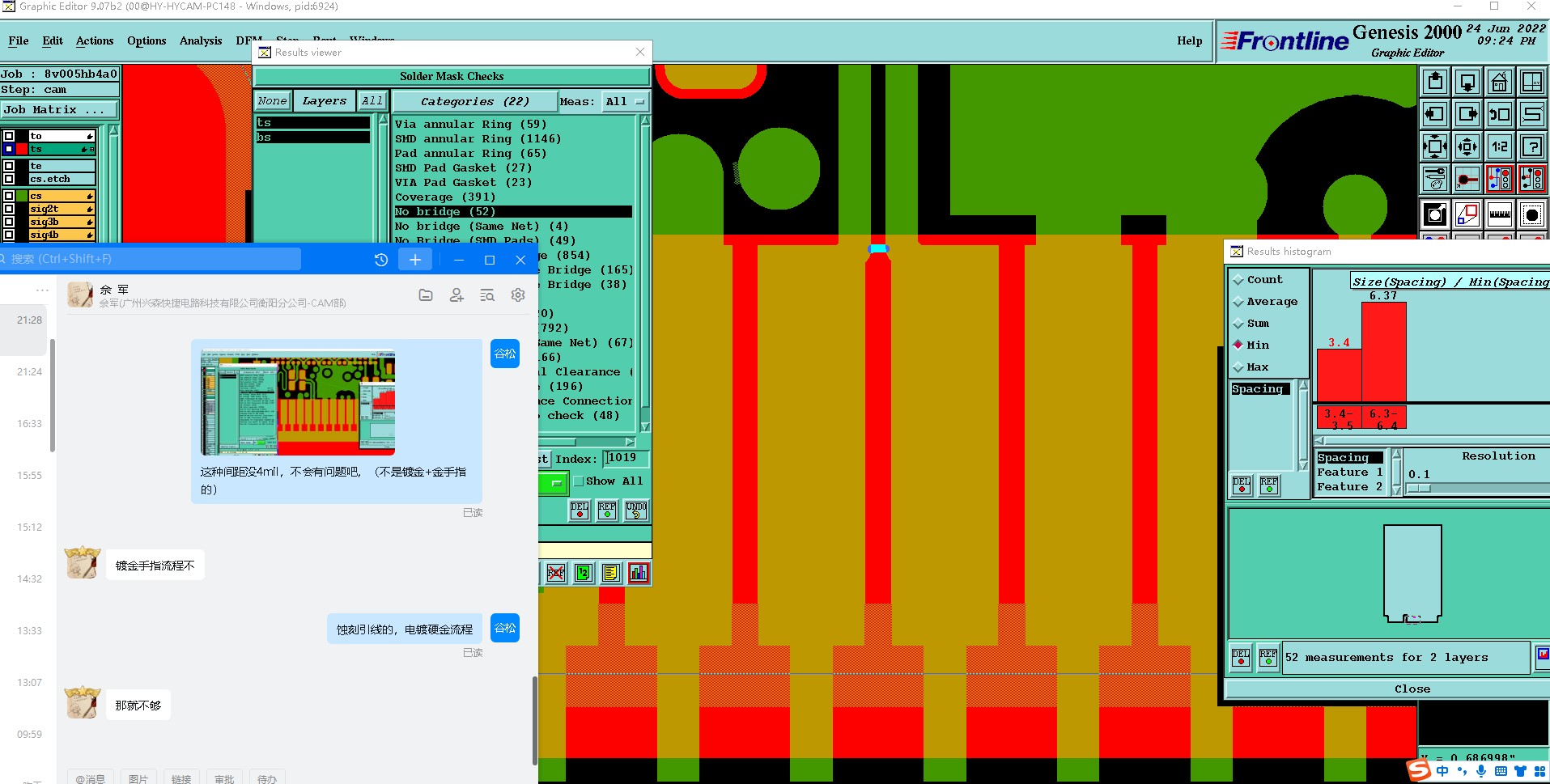The width and height of the screenshot is (1550, 784).
Task: Open the screenshot thumbnail in the chat
Action: pyautogui.click(x=298, y=402)
